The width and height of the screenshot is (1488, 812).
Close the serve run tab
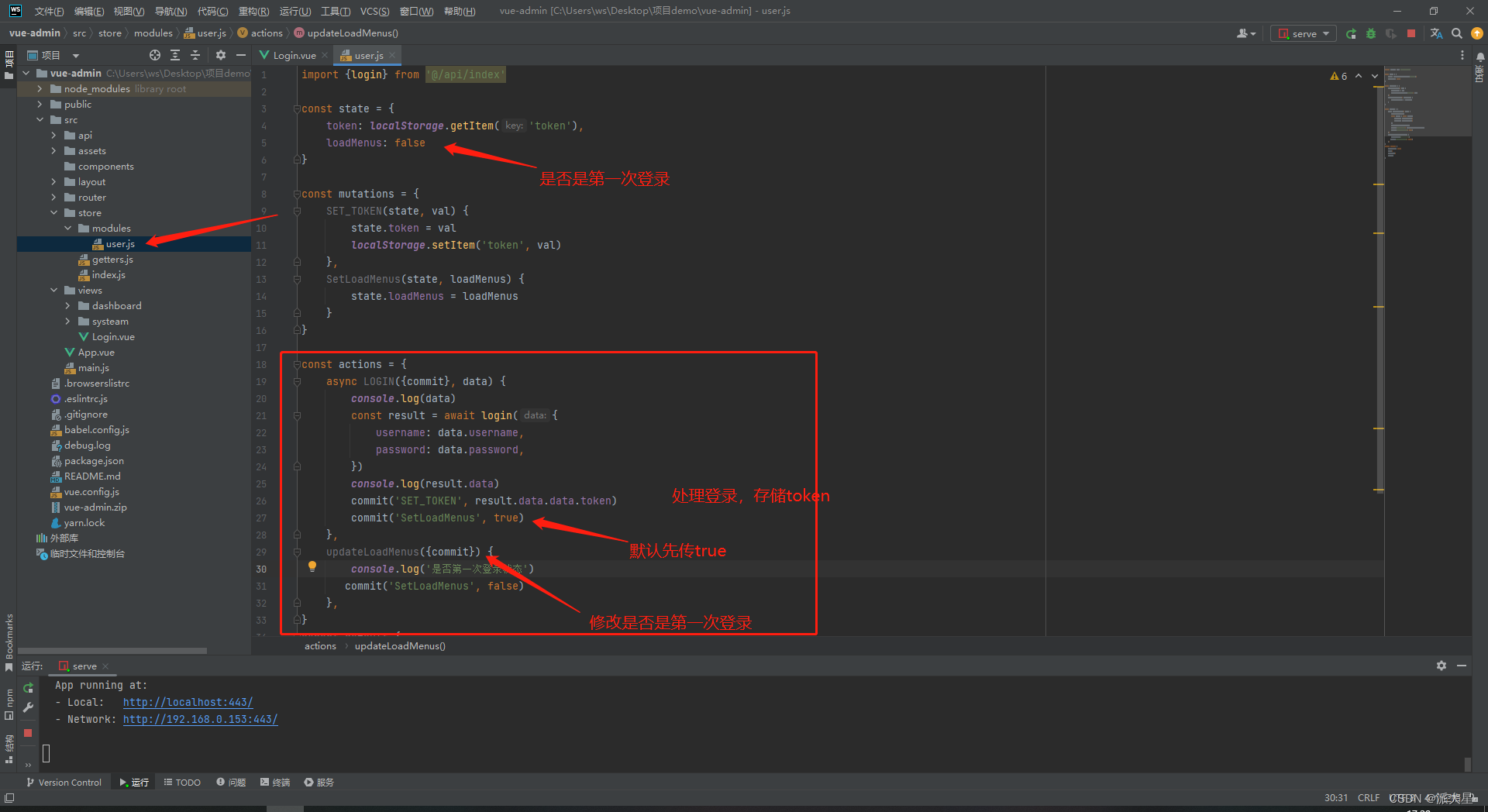105,666
